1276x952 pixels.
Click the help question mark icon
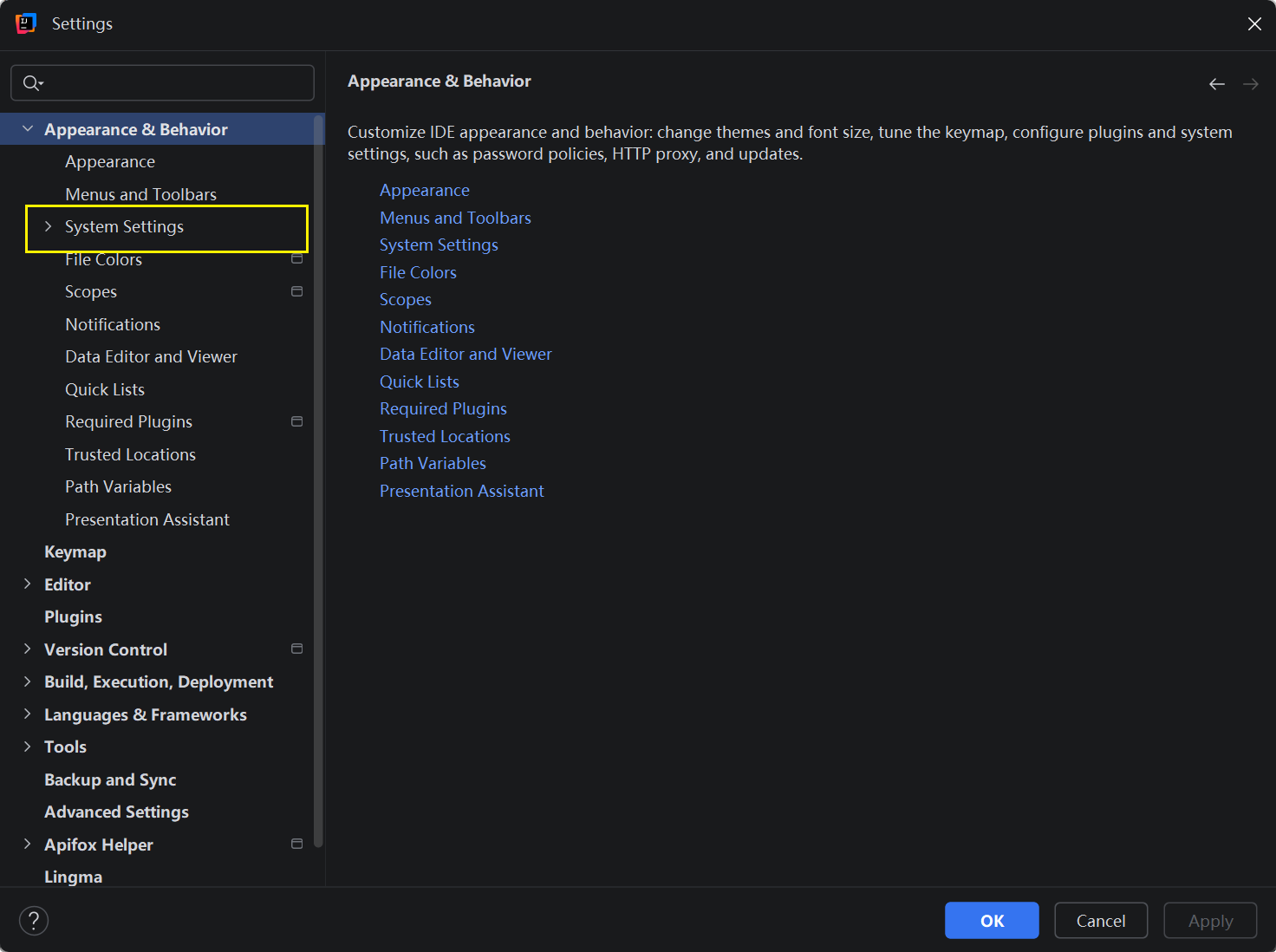tap(34, 921)
